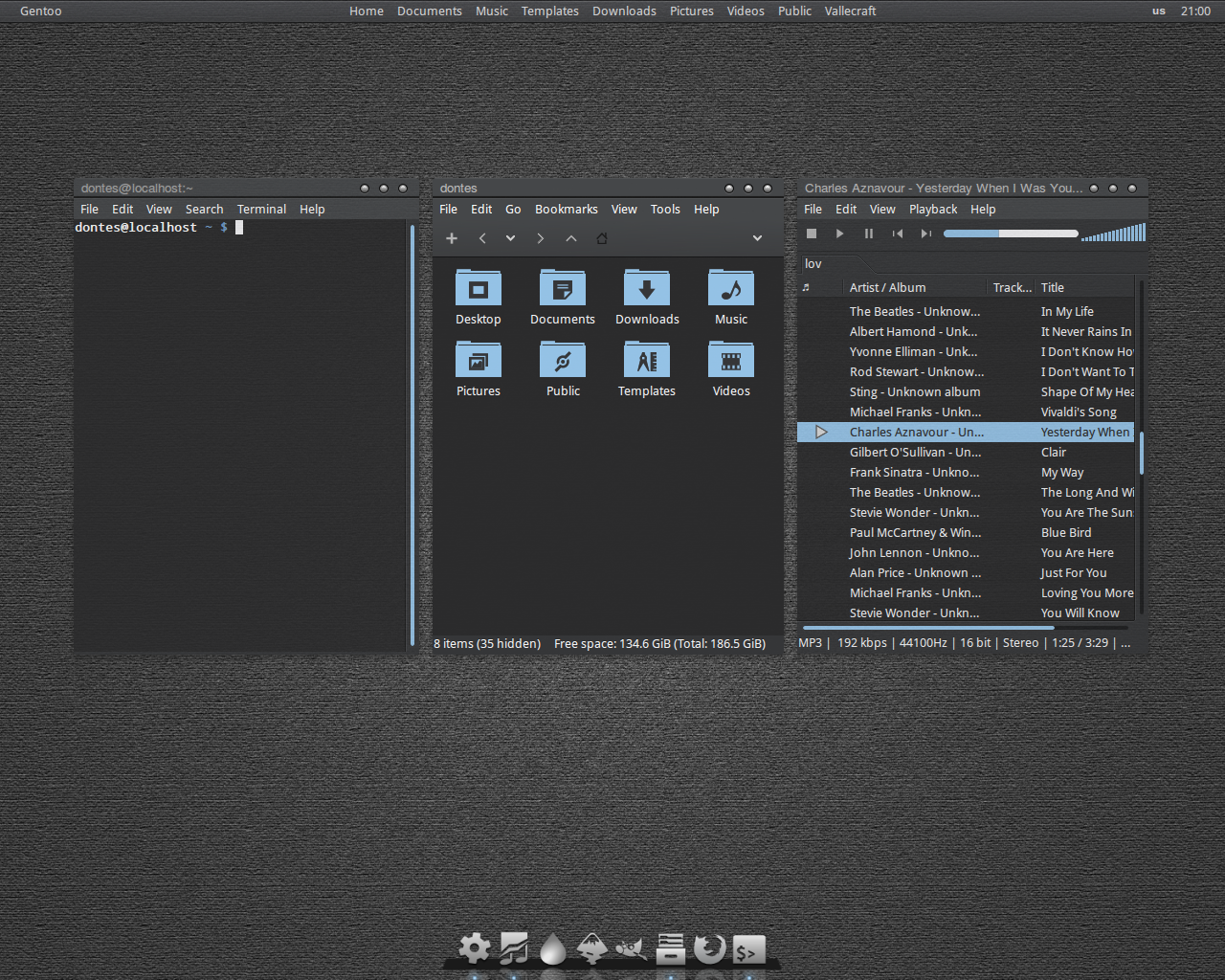Select Alan Price Just For You track

(966, 572)
